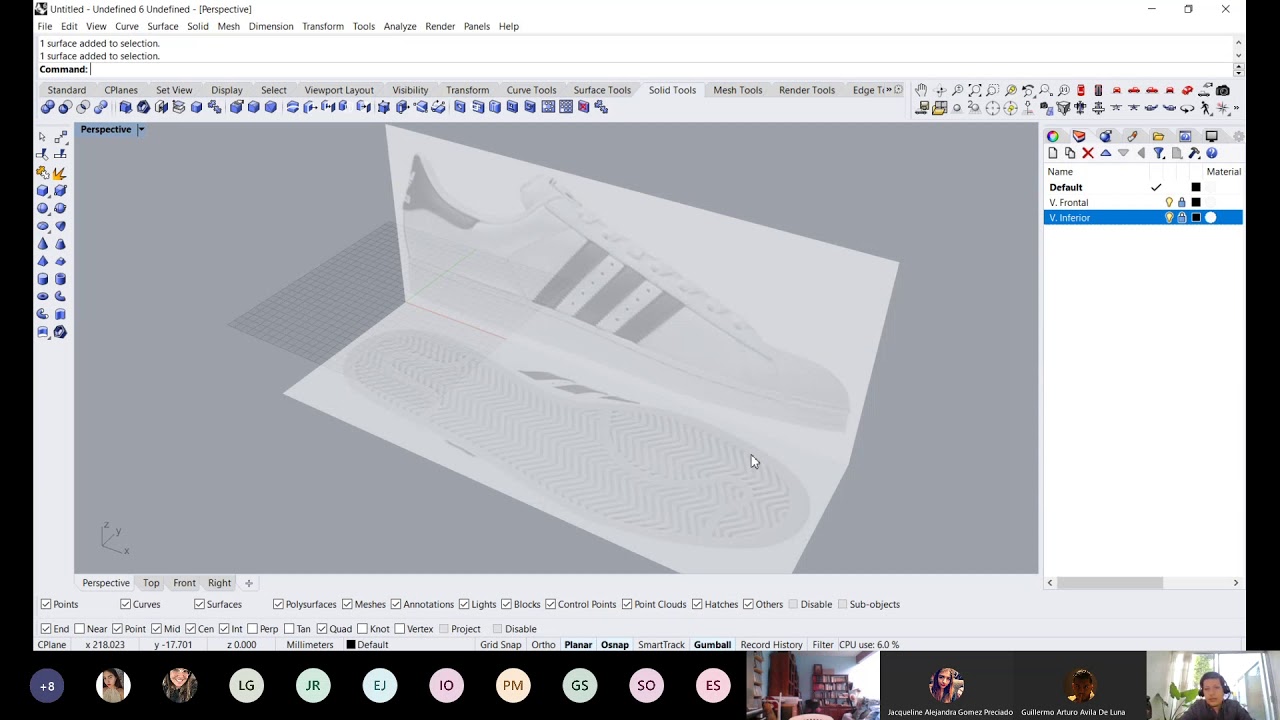The width and height of the screenshot is (1280, 720).
Task: Click the Pan view hand icon
Action: pos(921,90)
